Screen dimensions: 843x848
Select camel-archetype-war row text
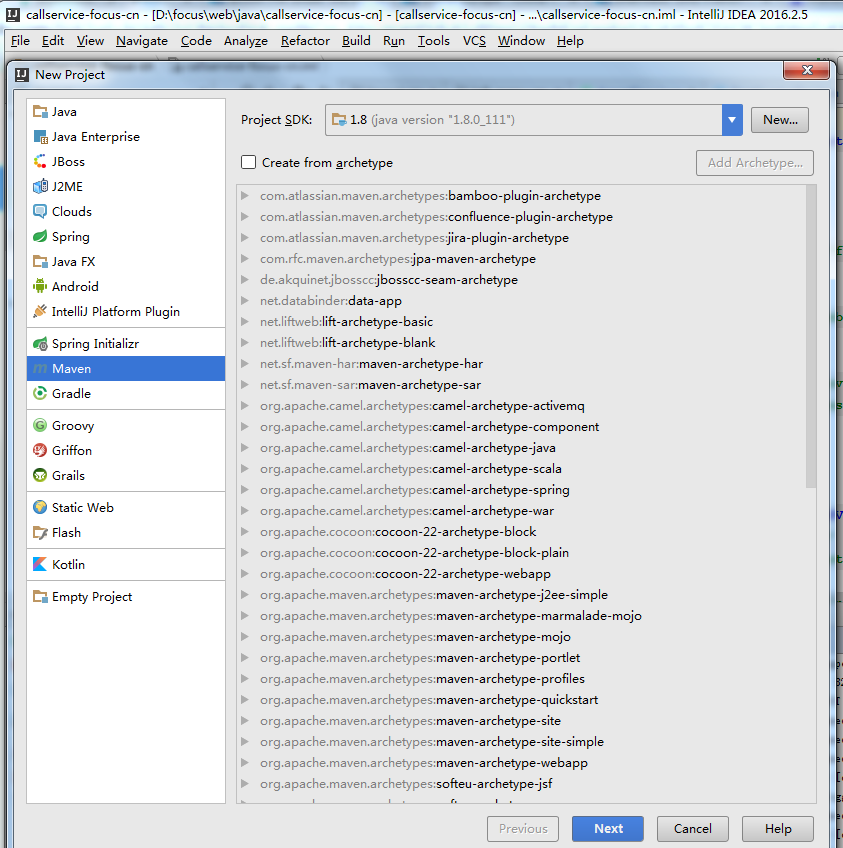click(407, 511)
